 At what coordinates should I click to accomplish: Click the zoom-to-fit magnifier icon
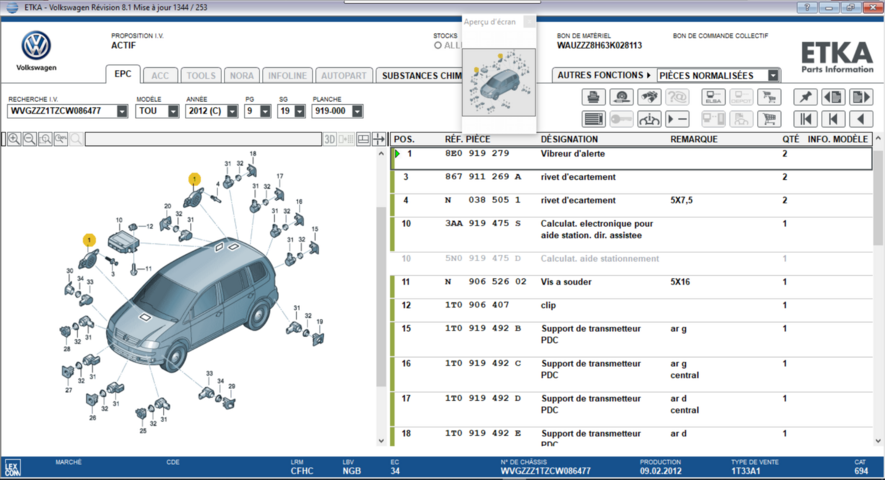45,139
